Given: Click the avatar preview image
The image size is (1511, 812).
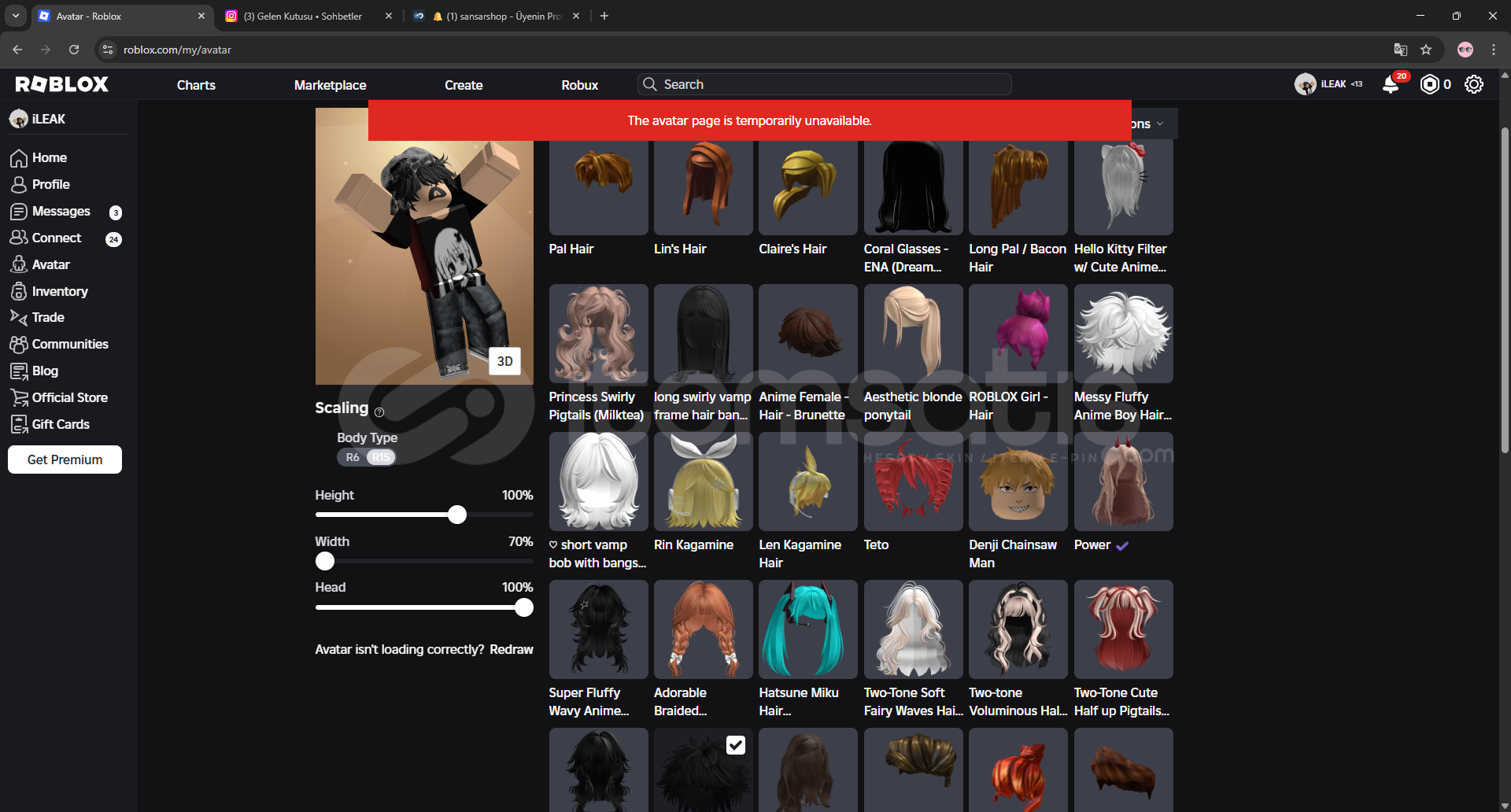Looking at the screenshot, I should [x=424, y=246].
